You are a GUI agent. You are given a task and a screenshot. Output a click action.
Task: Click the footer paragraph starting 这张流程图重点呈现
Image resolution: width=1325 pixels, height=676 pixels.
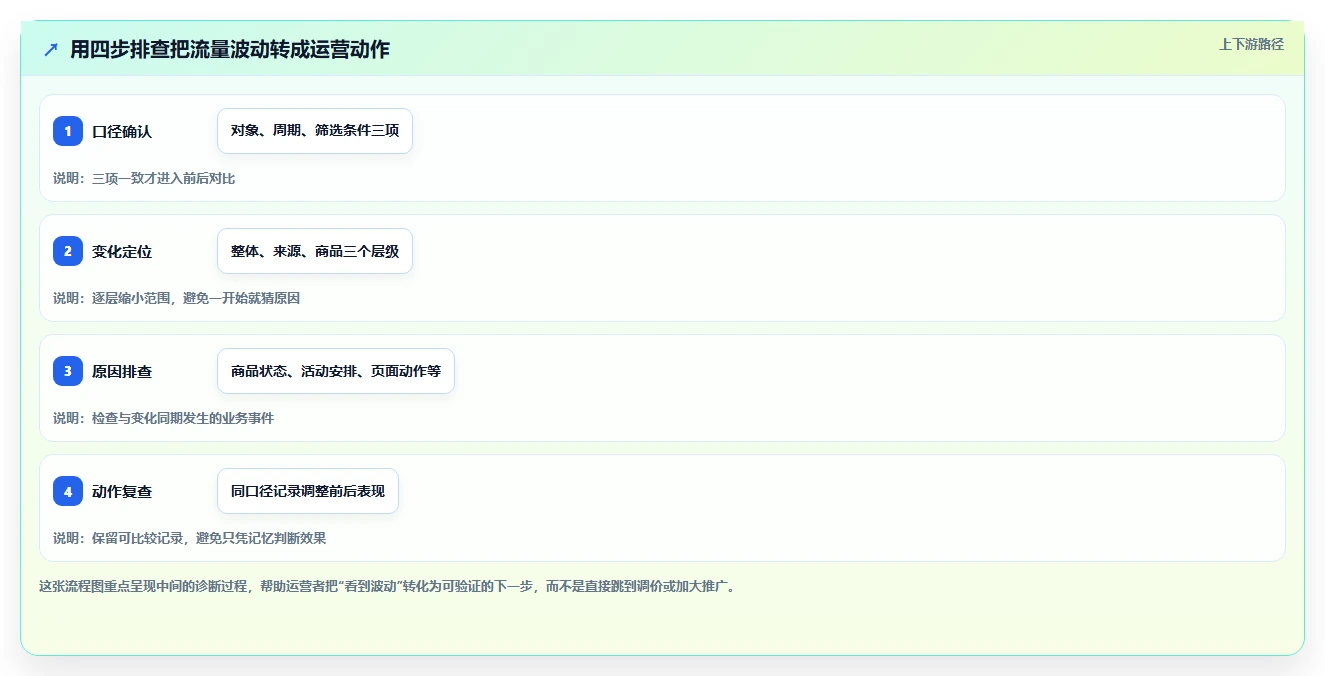coord(388,586)
